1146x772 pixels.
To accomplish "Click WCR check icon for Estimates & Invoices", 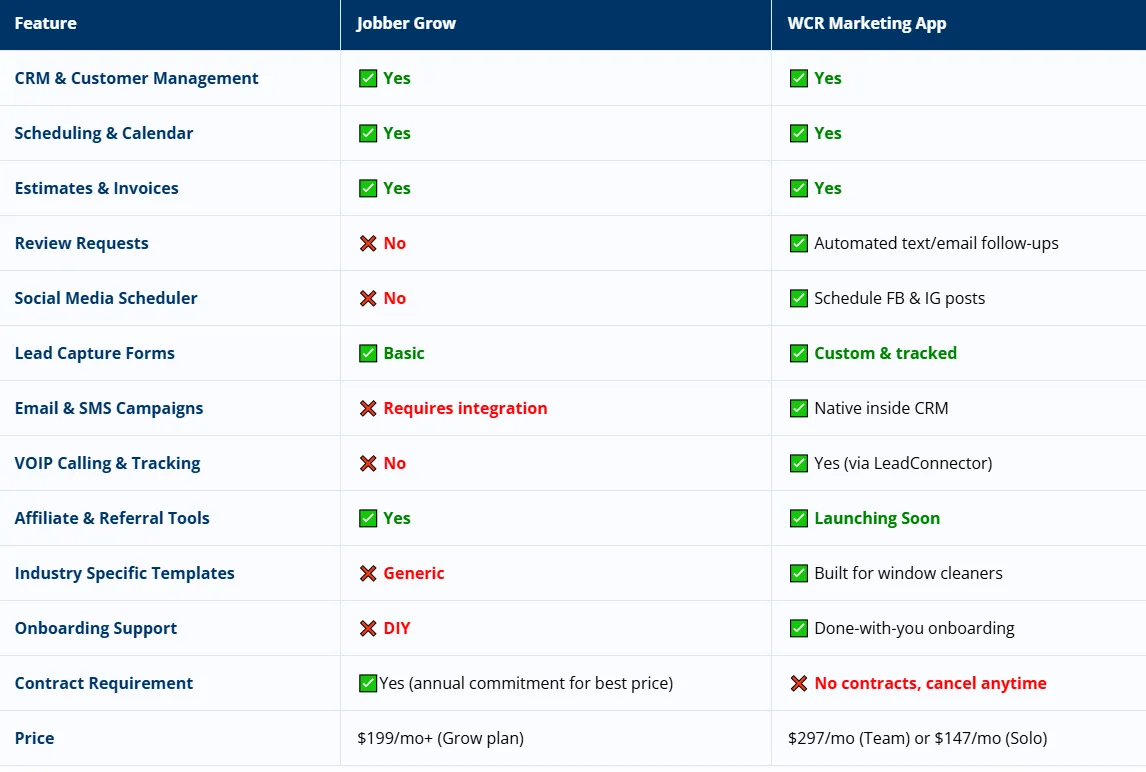I will (799, 188).
